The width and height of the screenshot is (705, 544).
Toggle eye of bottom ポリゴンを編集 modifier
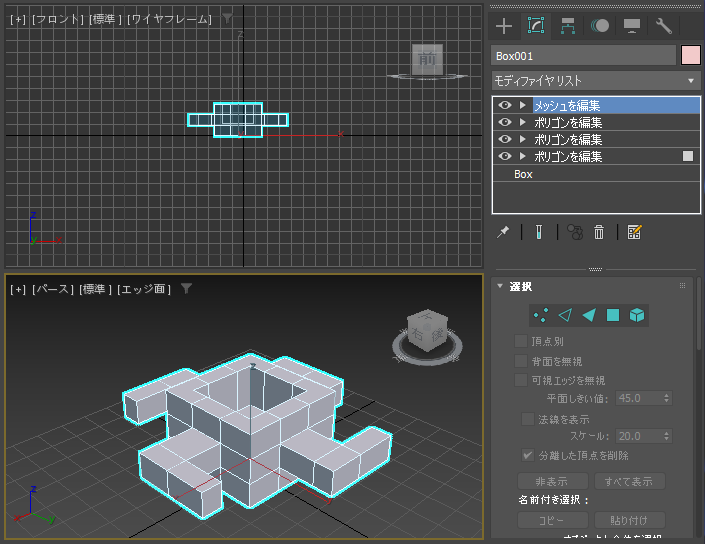[505, 156]
